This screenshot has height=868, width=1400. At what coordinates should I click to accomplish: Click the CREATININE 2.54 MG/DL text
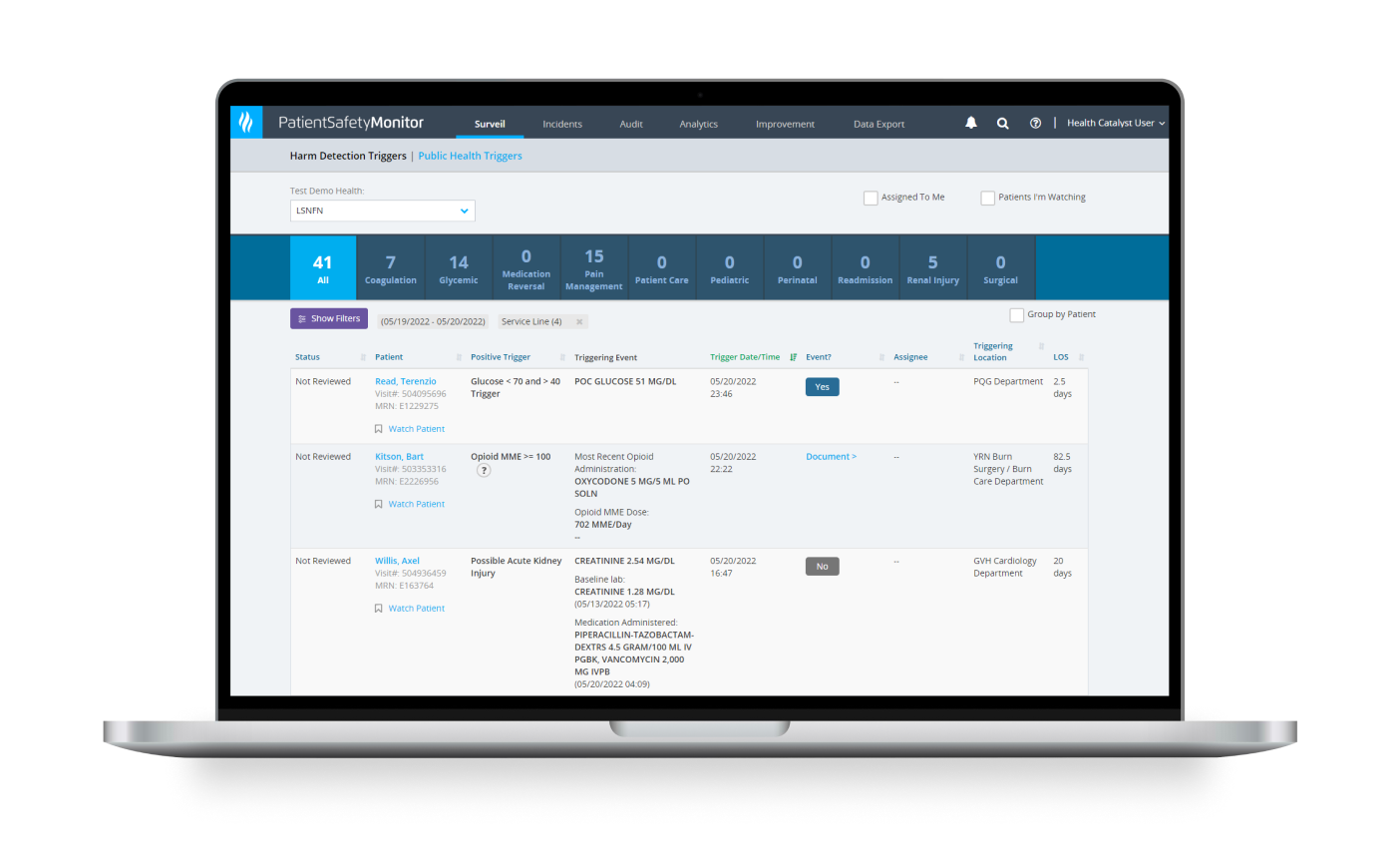coord(624,561)
